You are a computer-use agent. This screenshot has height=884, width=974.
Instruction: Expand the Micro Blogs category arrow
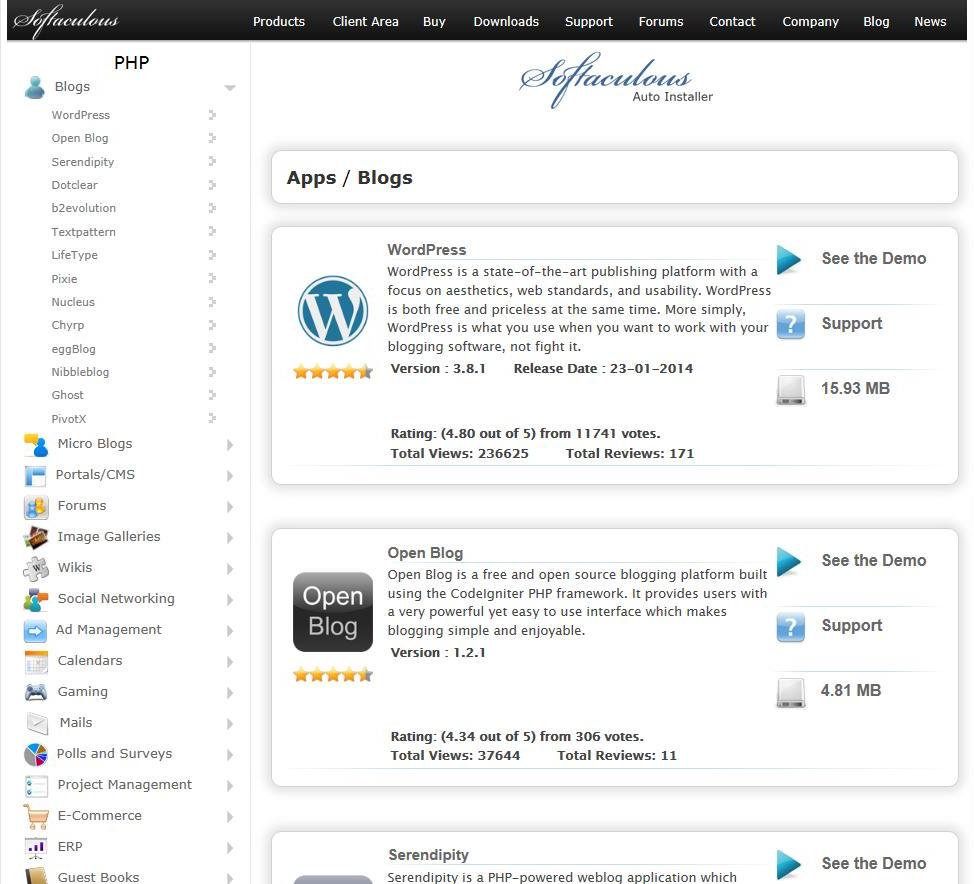[x=230, y=445]
